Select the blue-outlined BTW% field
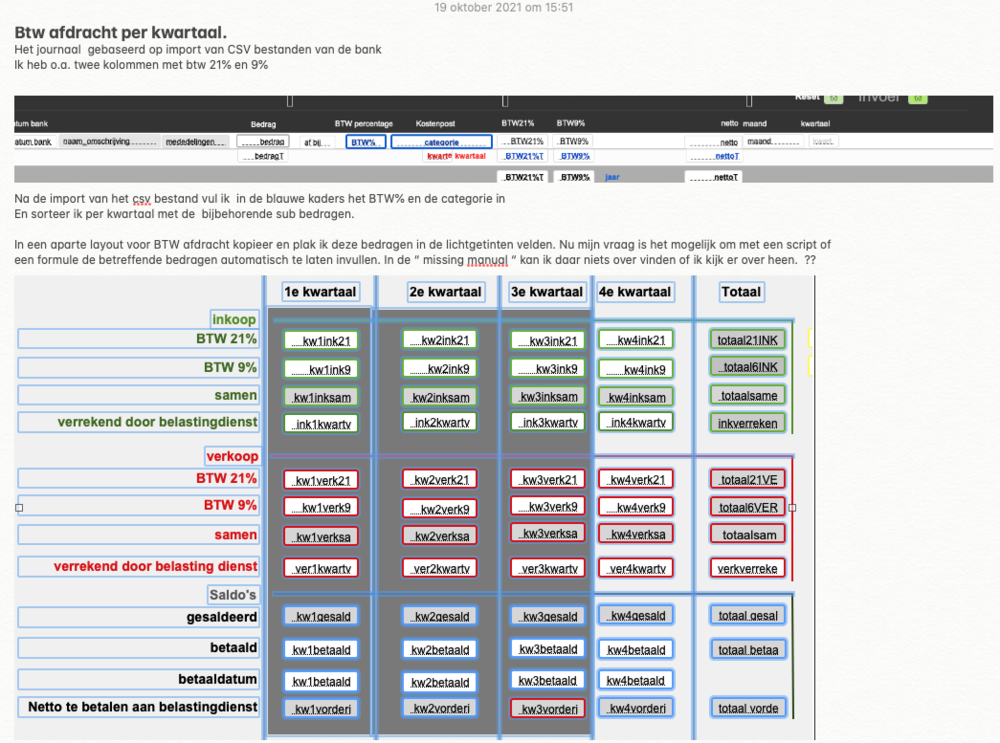 pyautogui.click(x=365, y=142)
